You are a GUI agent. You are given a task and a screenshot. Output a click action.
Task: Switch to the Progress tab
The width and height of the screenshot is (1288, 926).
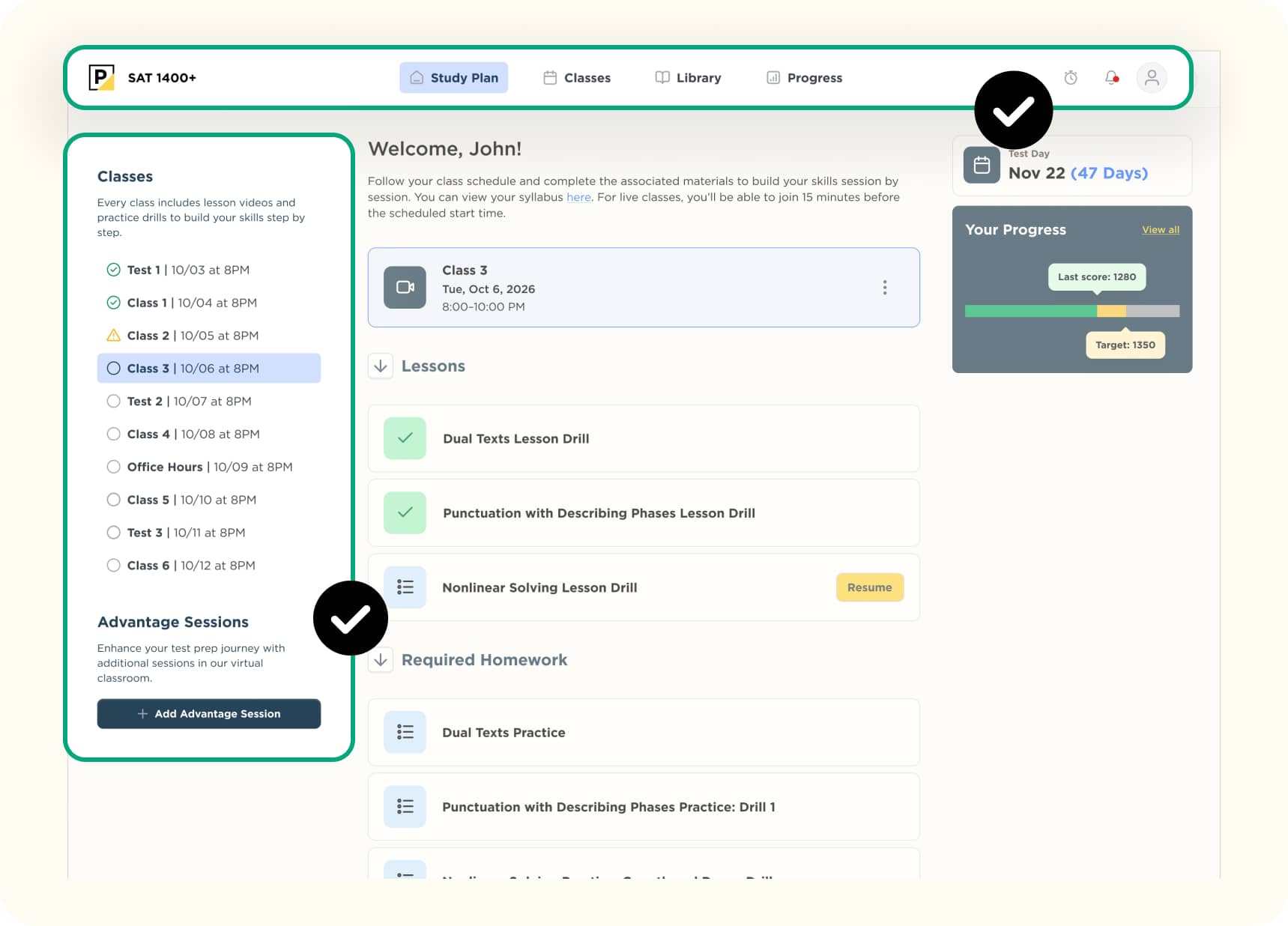coord(804,78)
